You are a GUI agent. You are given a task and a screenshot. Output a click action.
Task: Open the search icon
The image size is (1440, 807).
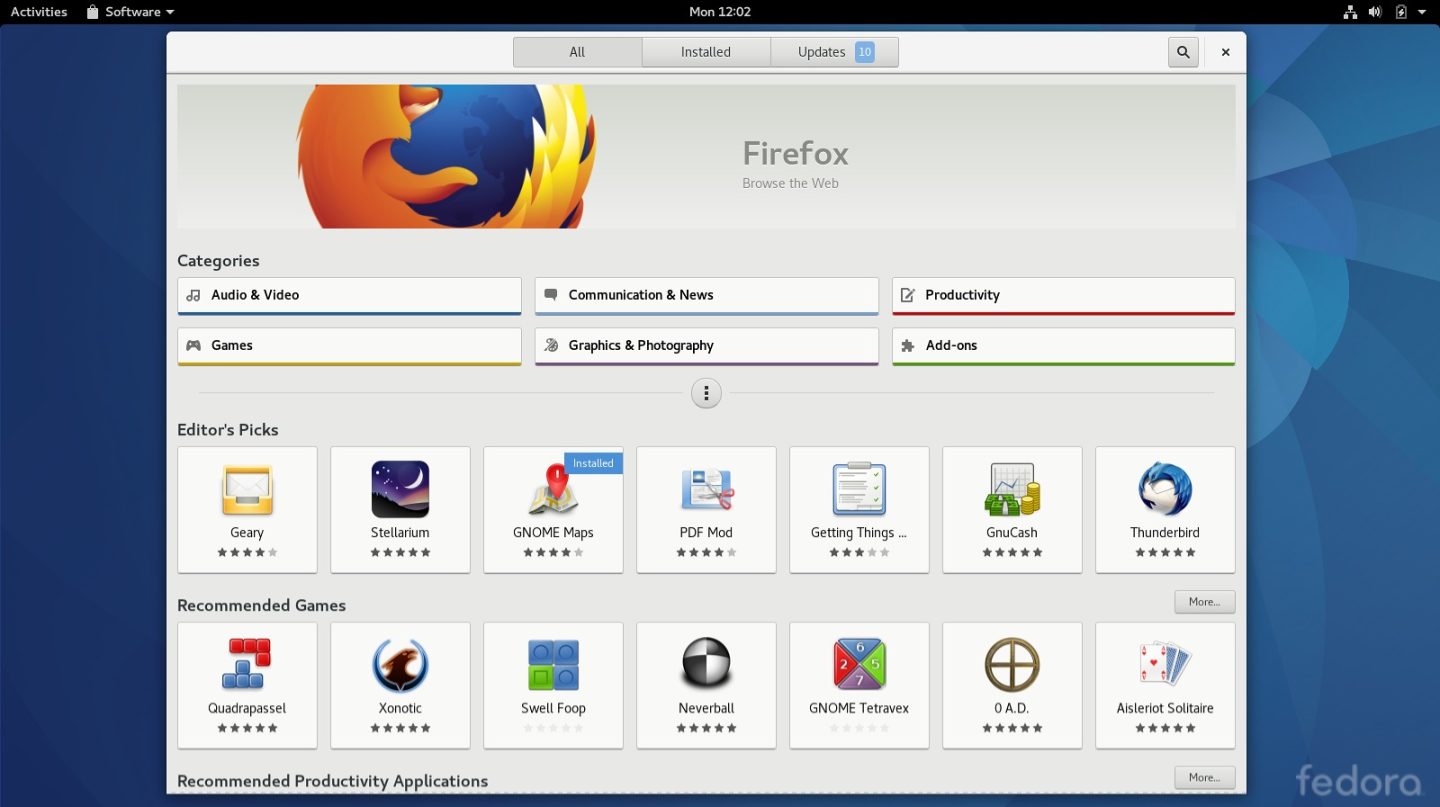pos(1183,51)
